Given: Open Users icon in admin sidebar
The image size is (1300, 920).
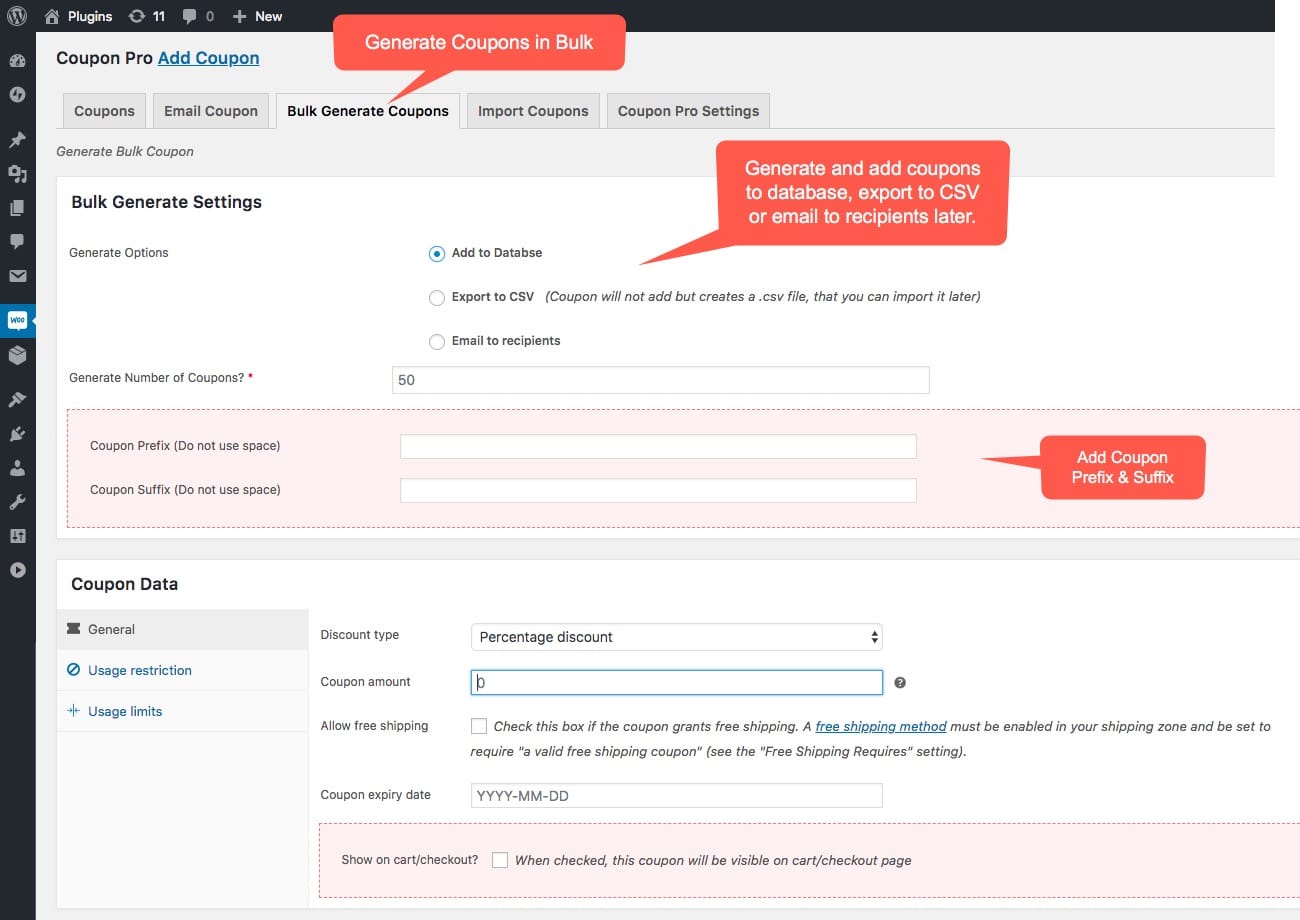Looking at the screenshot, I should [x=17, y=468].
